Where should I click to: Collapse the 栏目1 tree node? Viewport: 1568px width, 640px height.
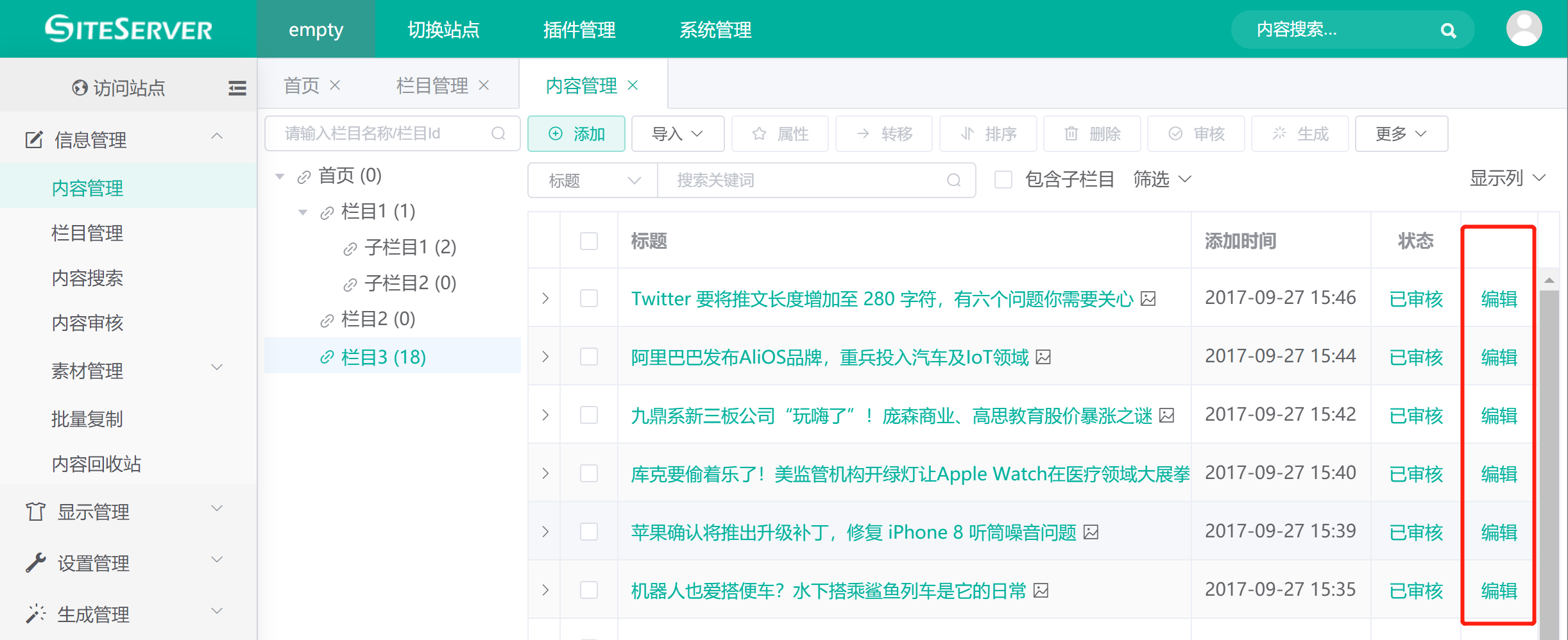[x=303, y=212]
